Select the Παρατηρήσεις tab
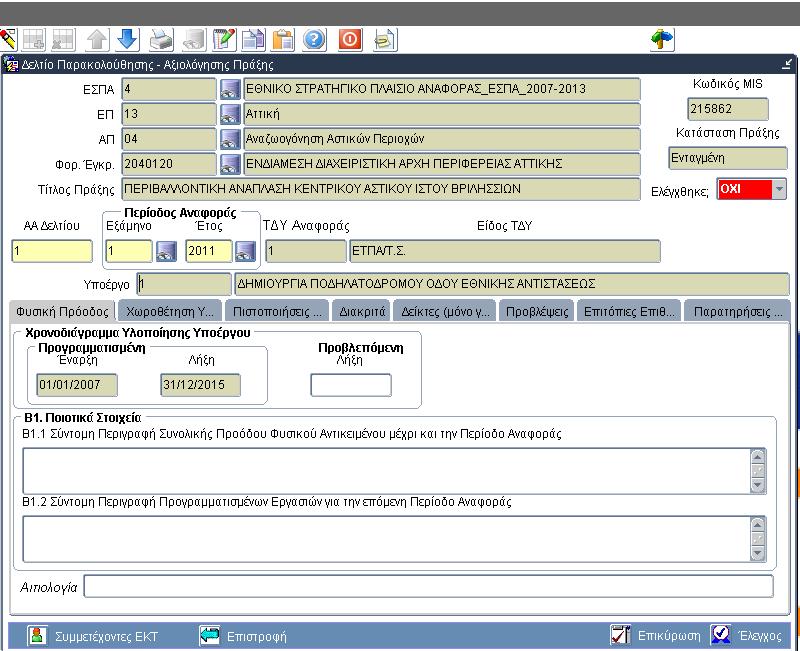The width and height of the screenshot is (800, 651). click(x=737, y=311)
